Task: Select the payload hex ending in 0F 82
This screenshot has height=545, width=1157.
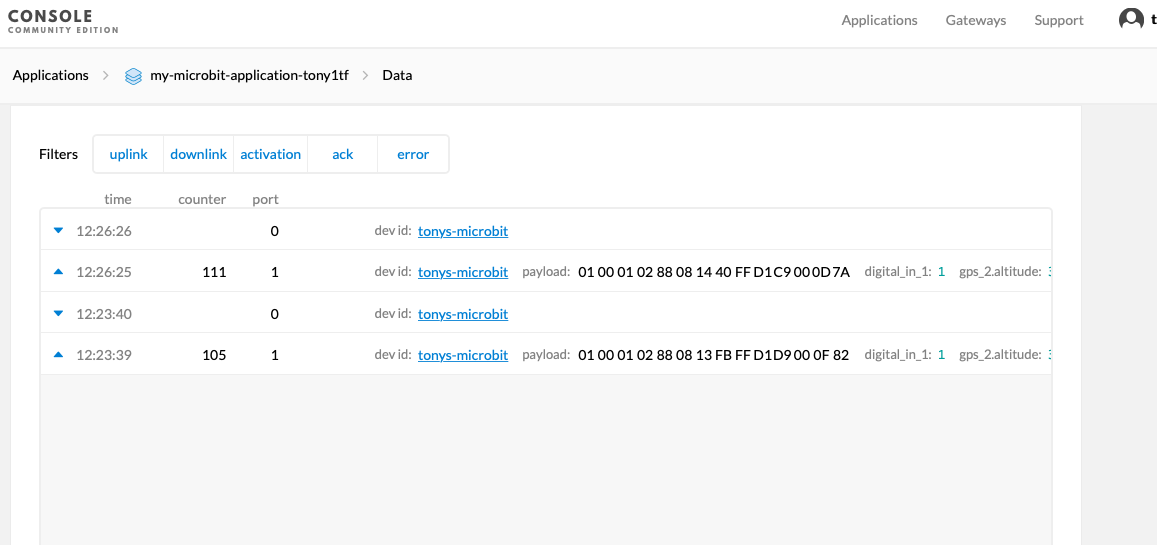Action: [713, 355]
